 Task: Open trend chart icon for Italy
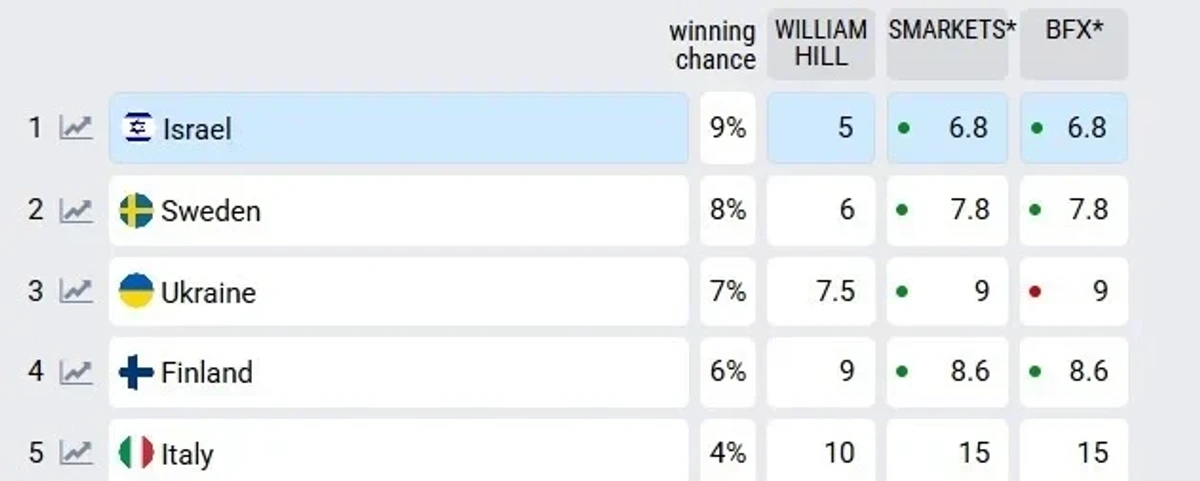[76, 453]
